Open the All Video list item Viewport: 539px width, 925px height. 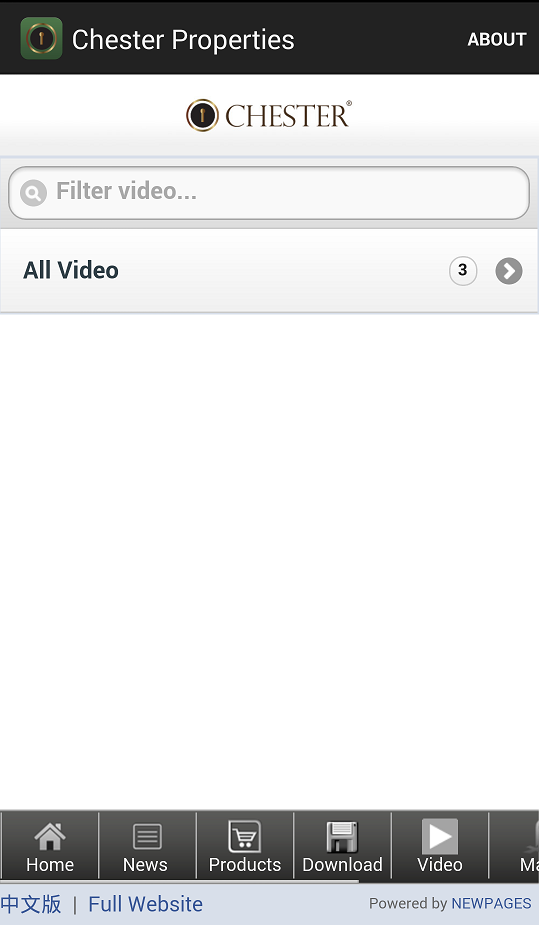click(269, 271)
